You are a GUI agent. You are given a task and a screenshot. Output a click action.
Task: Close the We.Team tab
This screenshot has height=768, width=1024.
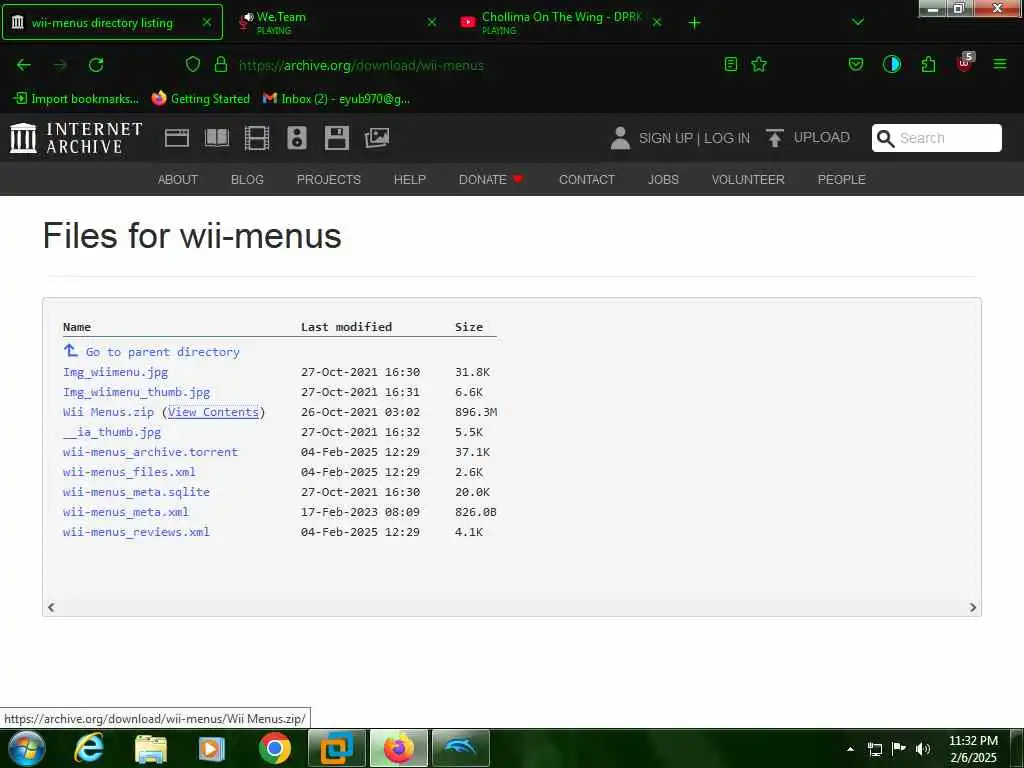432,22
